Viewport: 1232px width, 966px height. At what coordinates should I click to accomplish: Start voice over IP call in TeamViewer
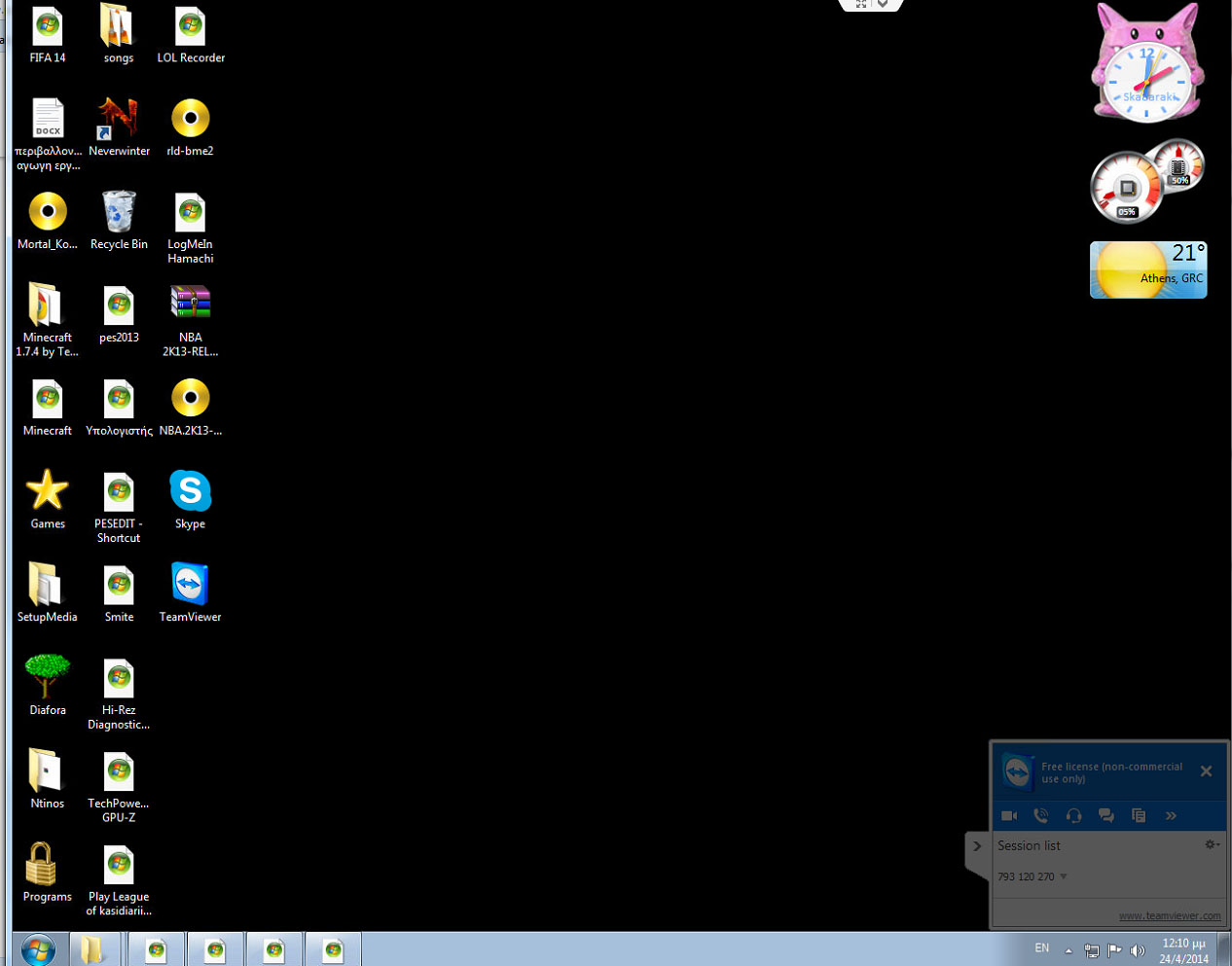tap(1041, 815)
